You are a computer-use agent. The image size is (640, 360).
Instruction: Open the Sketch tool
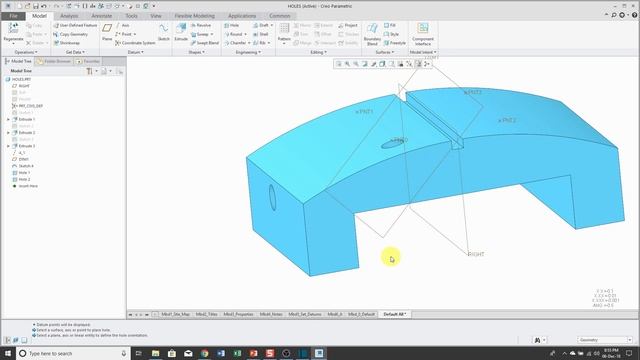[x=164, y=31]
